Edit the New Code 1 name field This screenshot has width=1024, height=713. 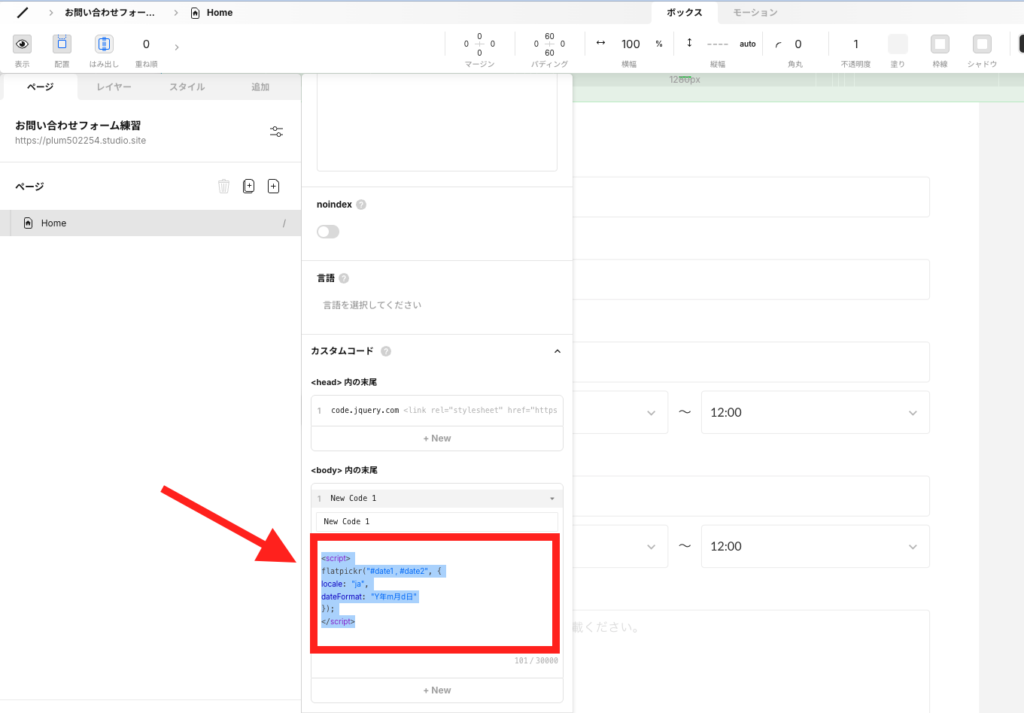pyautogui.click(x=437, y=521)
